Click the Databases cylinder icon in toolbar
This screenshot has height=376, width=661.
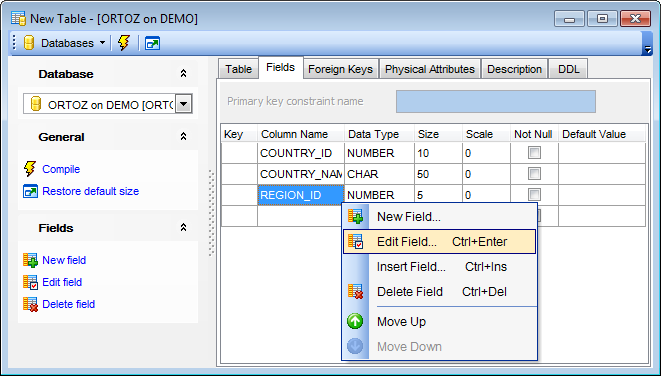tap(29, 43)
